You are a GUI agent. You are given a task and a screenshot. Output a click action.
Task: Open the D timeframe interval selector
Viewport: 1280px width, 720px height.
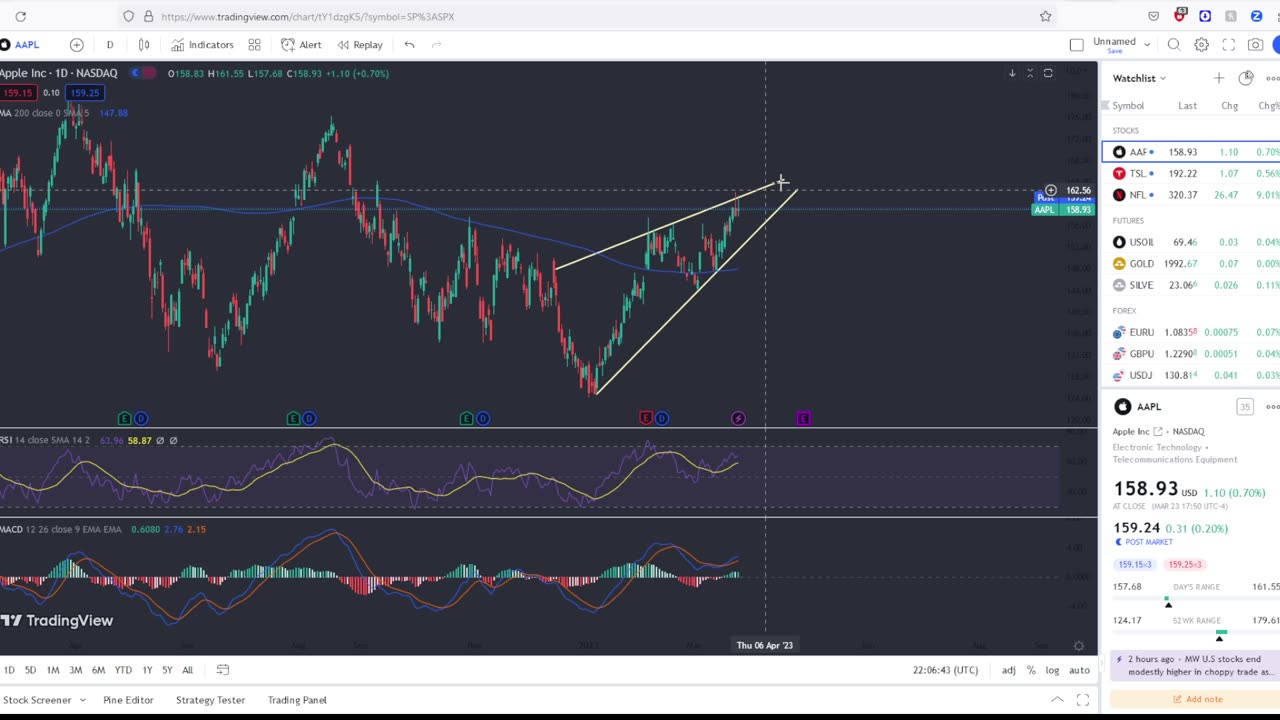110,44
